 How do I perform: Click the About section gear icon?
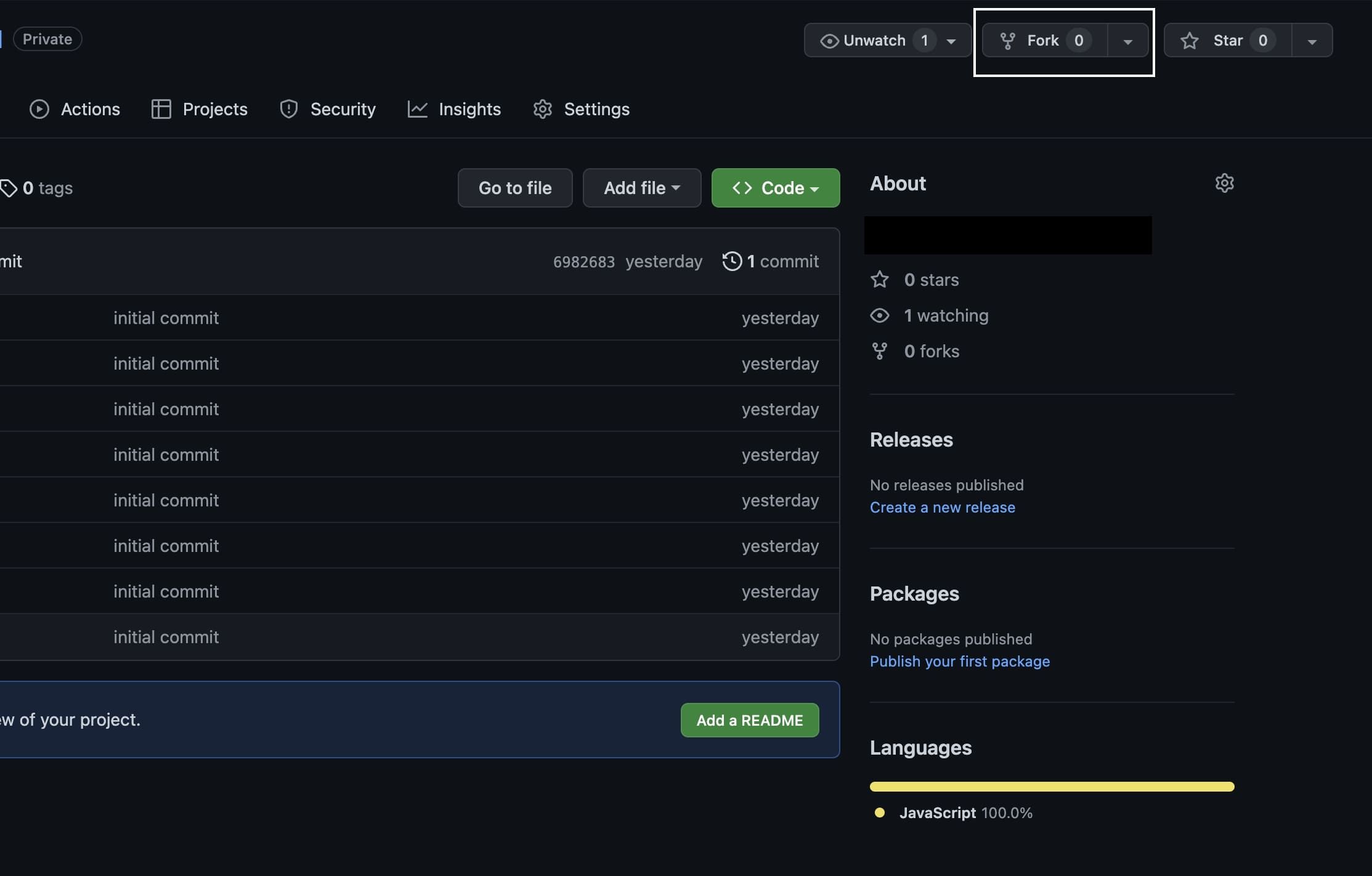(1224, 183)
